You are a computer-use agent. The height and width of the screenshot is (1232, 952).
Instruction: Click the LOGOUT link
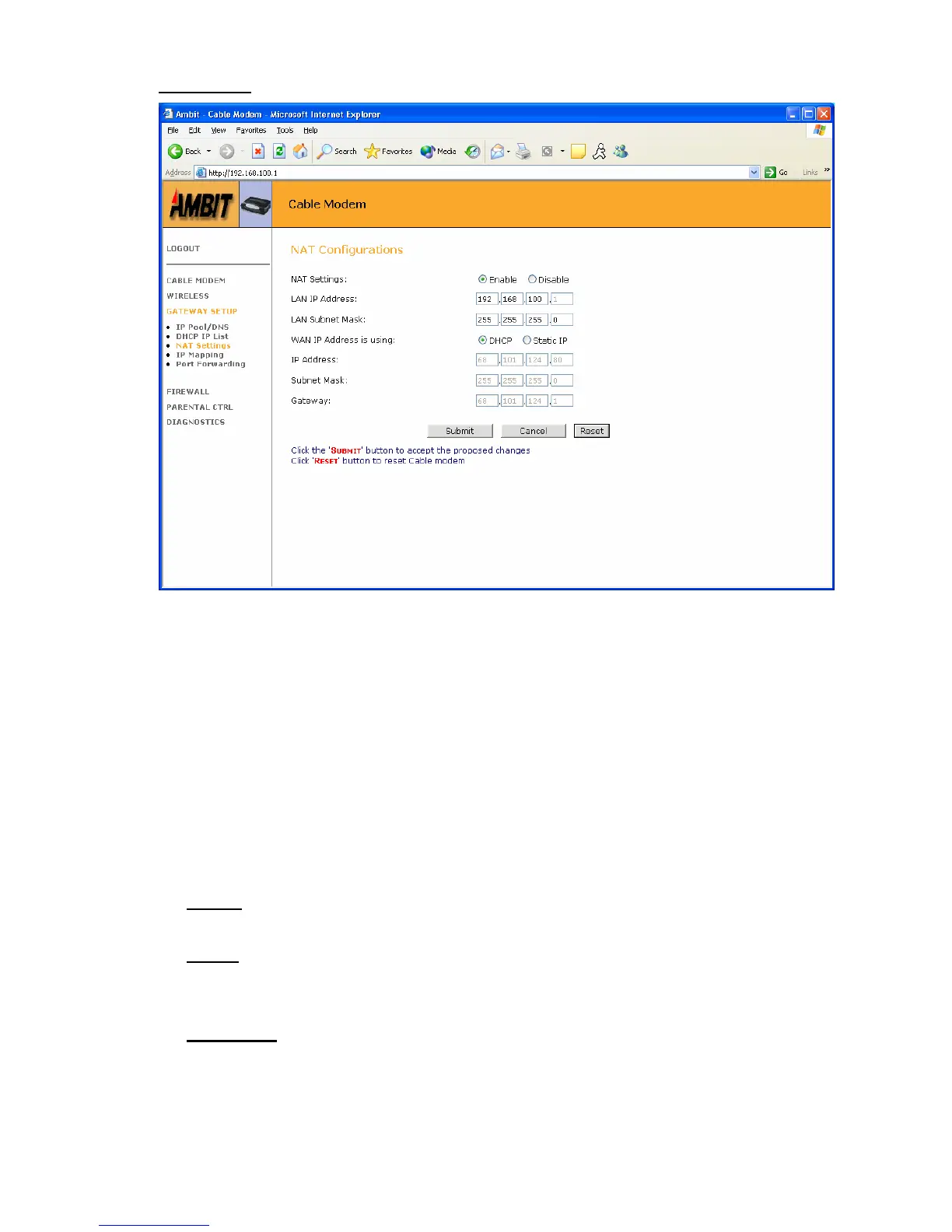[183, 249]
